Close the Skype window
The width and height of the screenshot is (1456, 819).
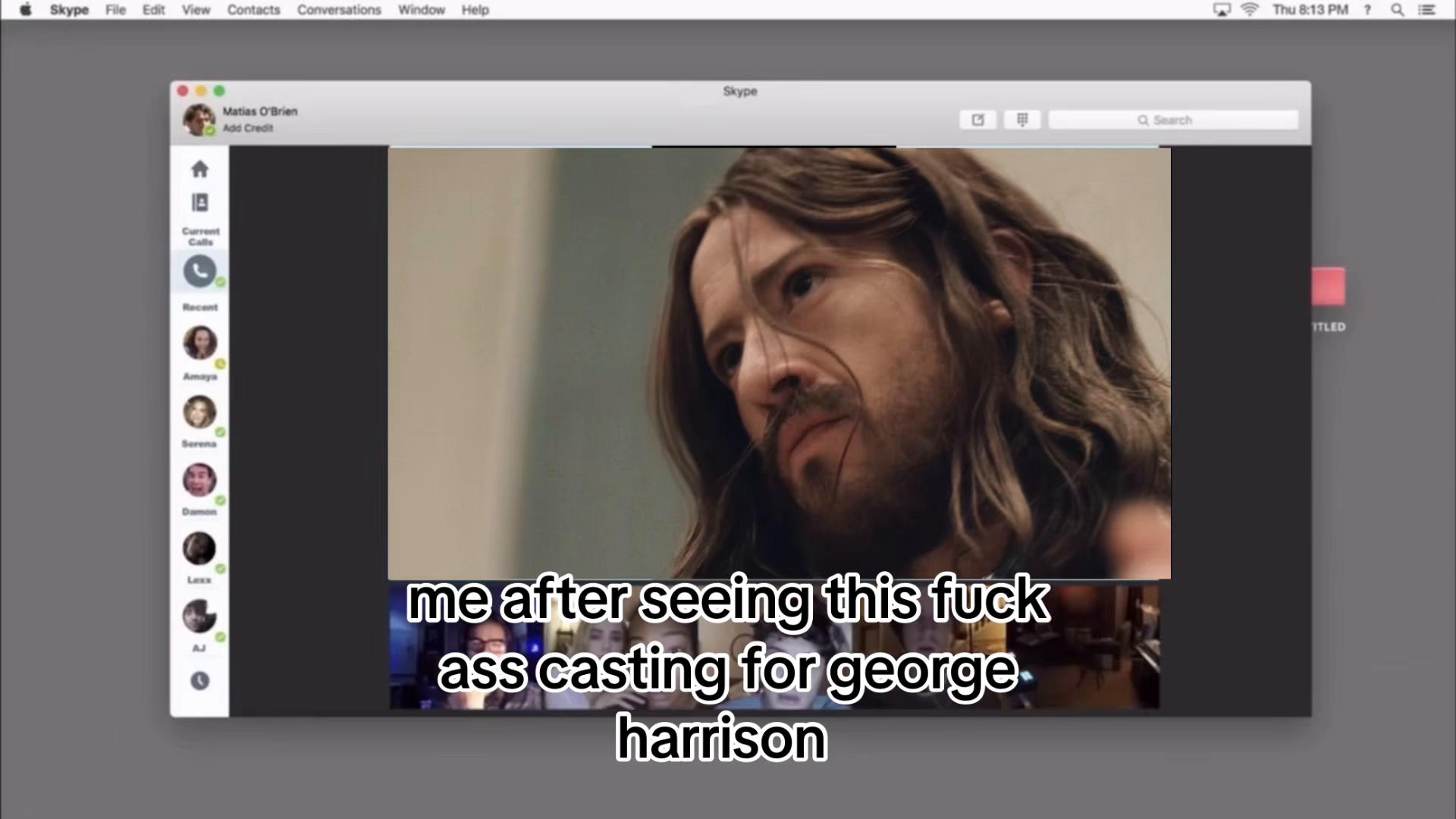[183, 91]
